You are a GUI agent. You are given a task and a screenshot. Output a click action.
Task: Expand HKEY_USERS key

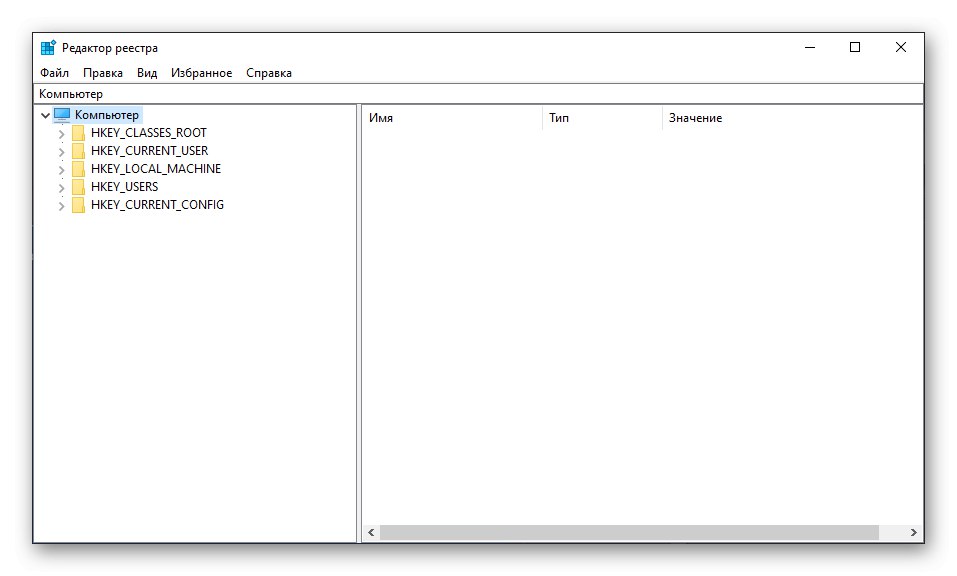pyautogui.click(x=61, y=187)
